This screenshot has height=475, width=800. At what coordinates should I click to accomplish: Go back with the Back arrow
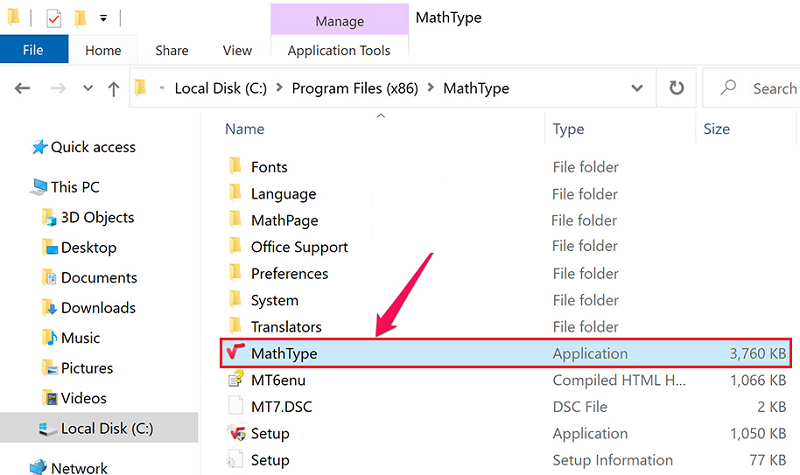pyautogui.click(x=22, y=89)
